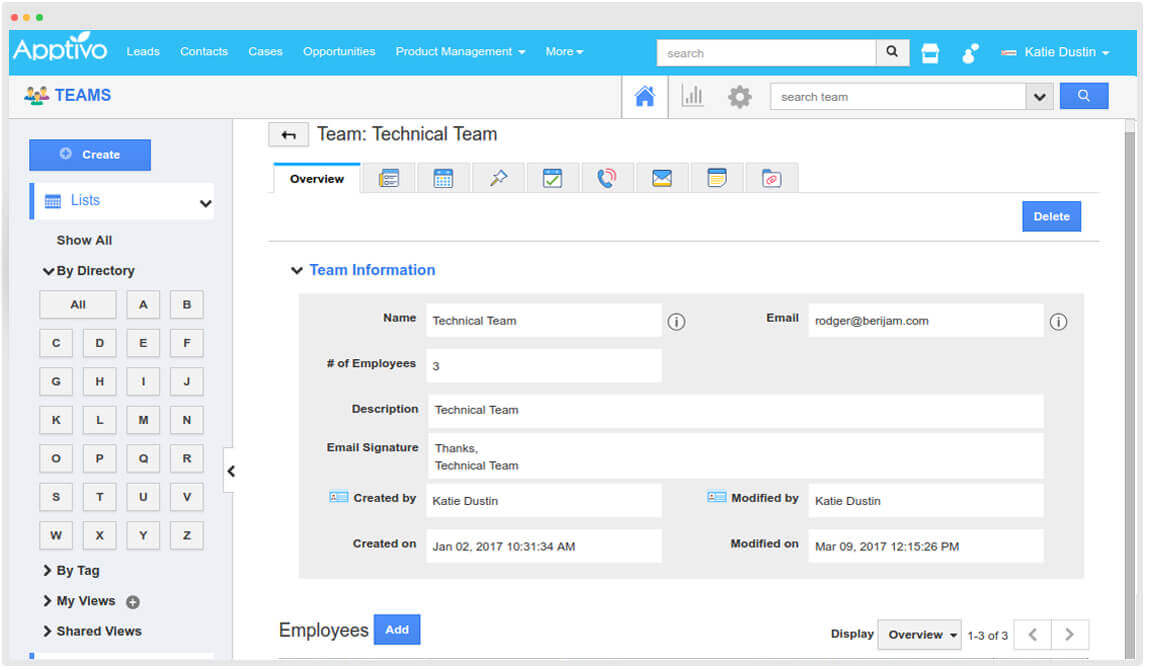Open the Emails envelope tab icon
The image size is (1150, 670).
662,176
